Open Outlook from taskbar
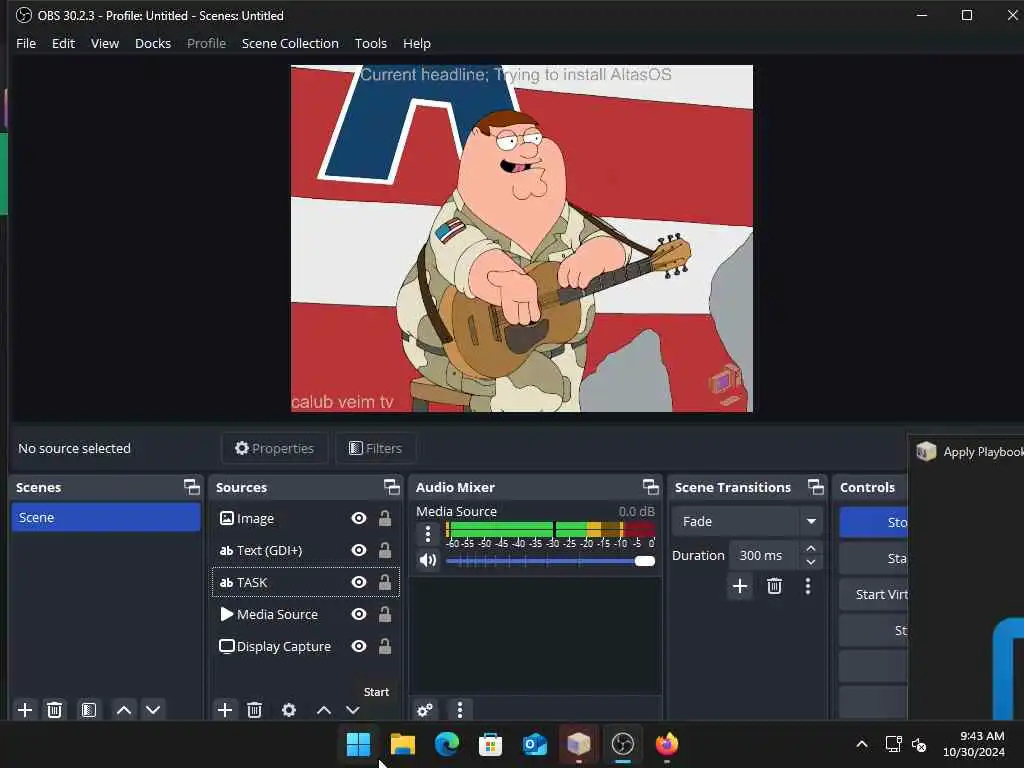Viewport: 1024px width, 768px height. [534, 744]
